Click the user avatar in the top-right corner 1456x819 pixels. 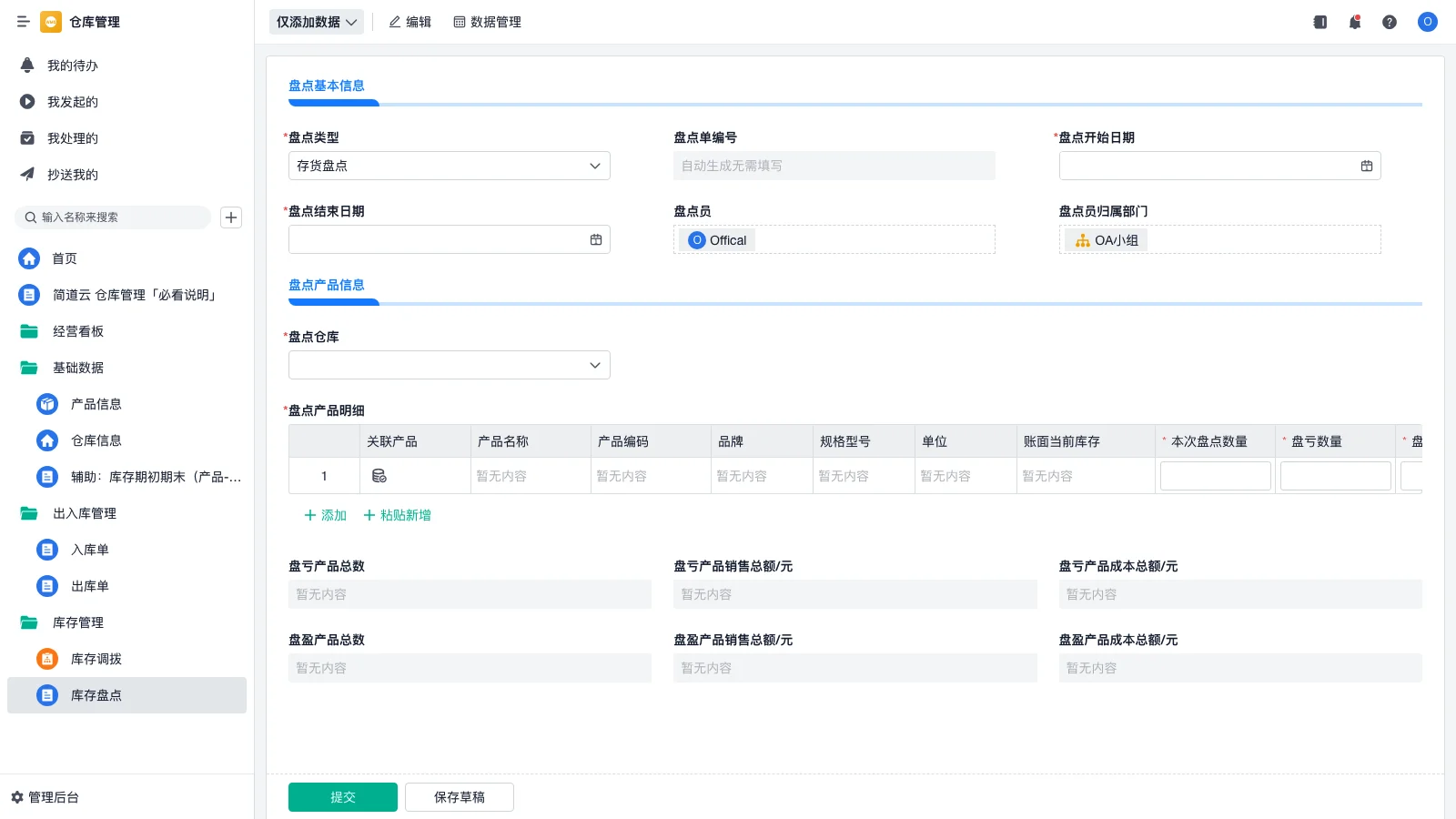[1427, 22]
